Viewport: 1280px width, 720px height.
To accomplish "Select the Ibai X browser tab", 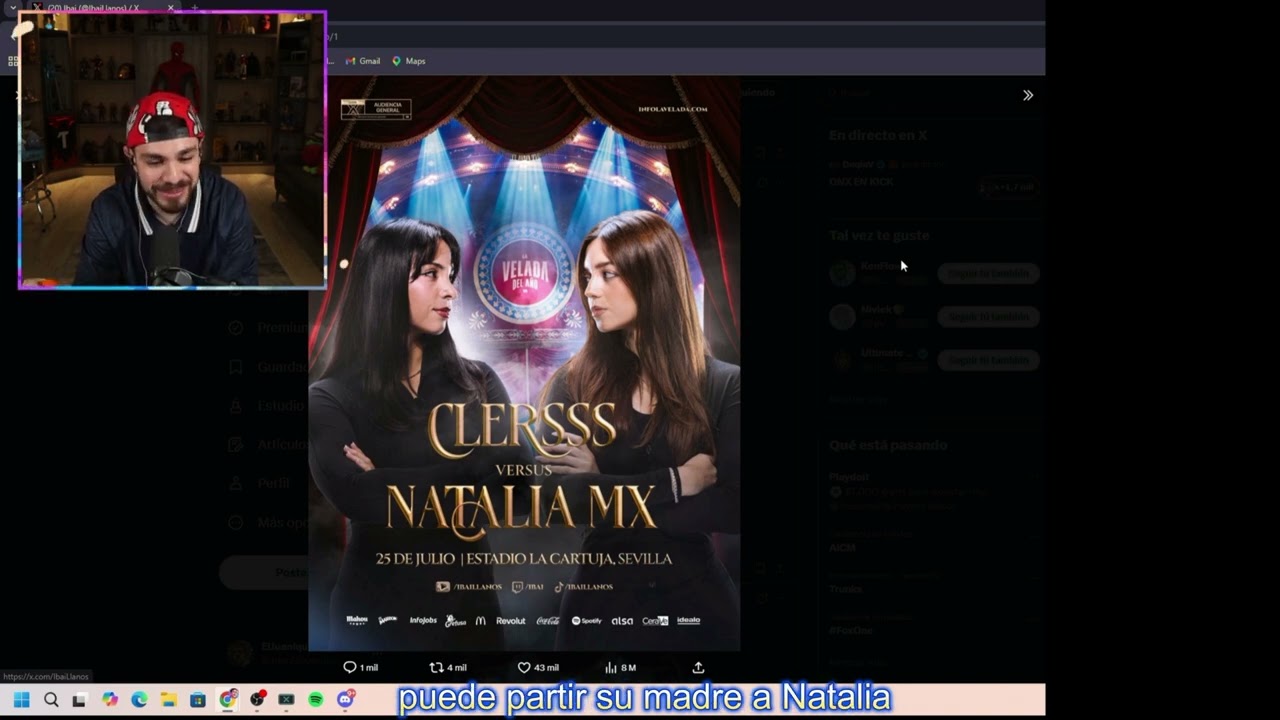I will [100, 8].
